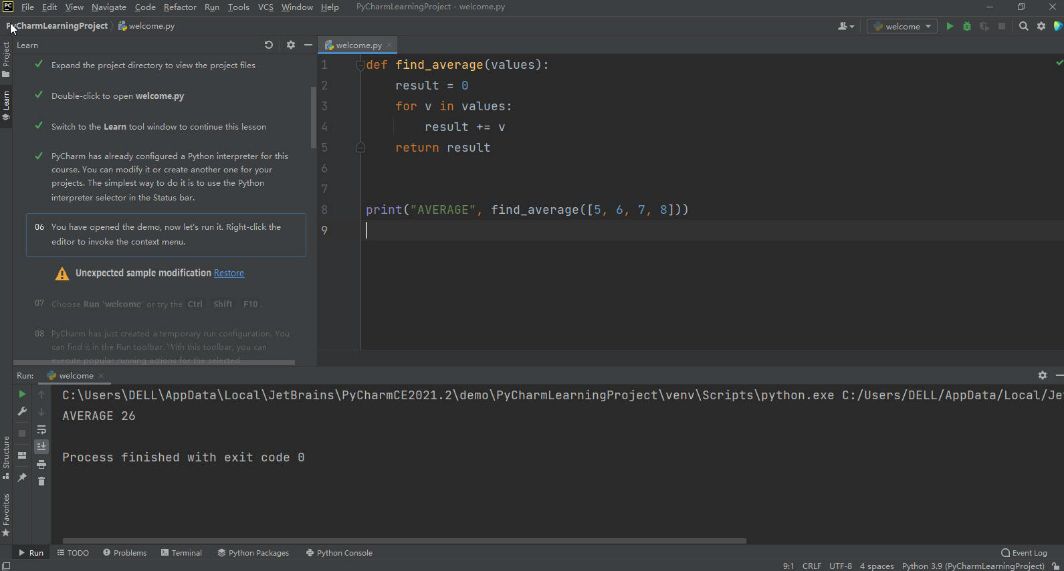The height and width of the screenshot is (571, 1064).
Task: Open Python 3.9 interpreter selector
Action: coord(973,566)
